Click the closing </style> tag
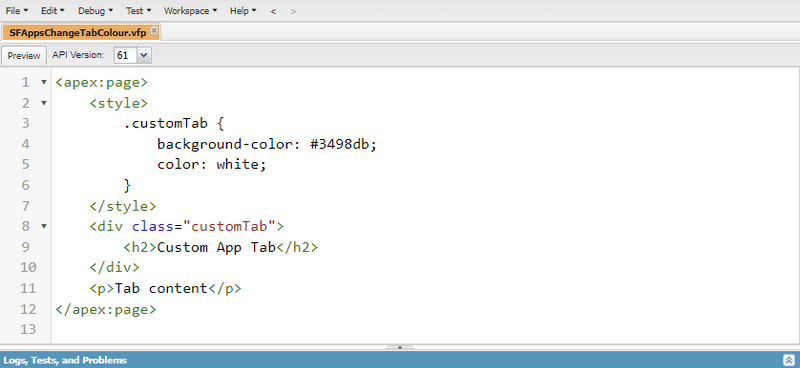Image resolution: width=800 pixels, height=368 pixels. 123,206
